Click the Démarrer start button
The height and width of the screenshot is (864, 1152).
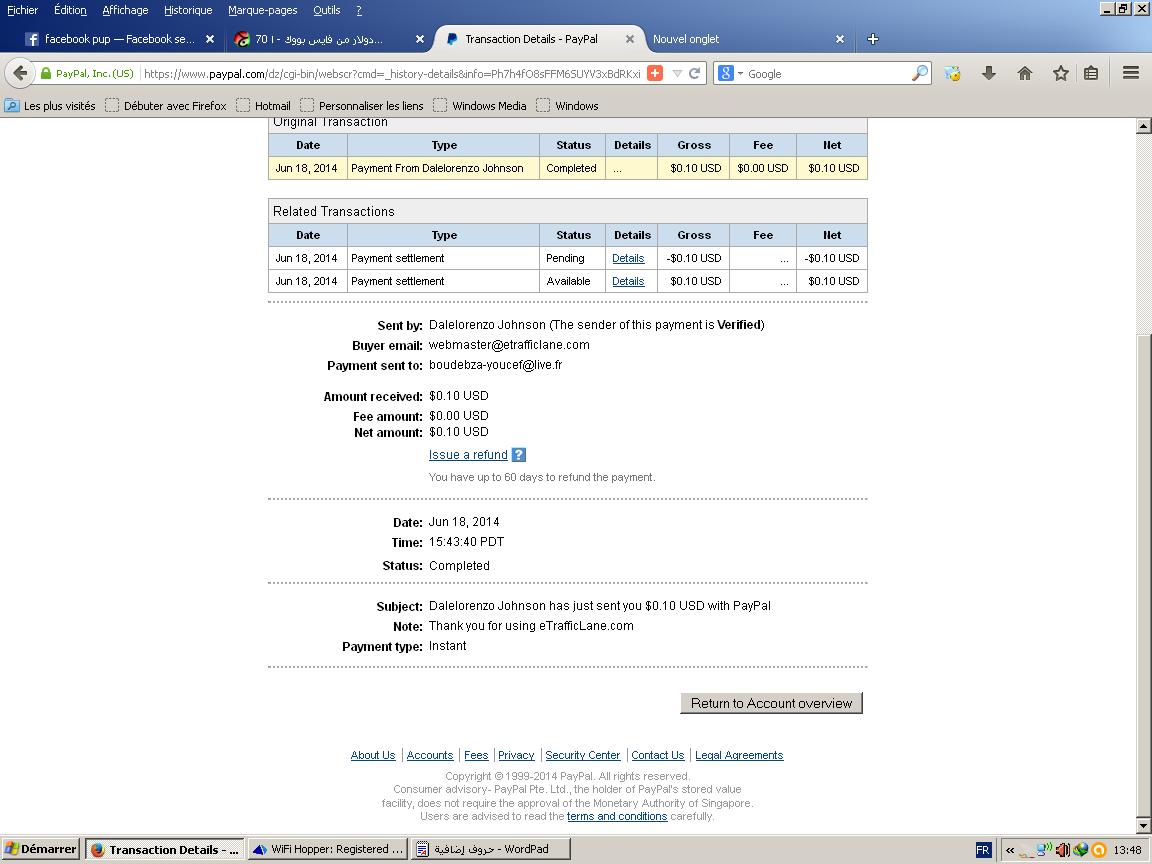tap(40, 849)
